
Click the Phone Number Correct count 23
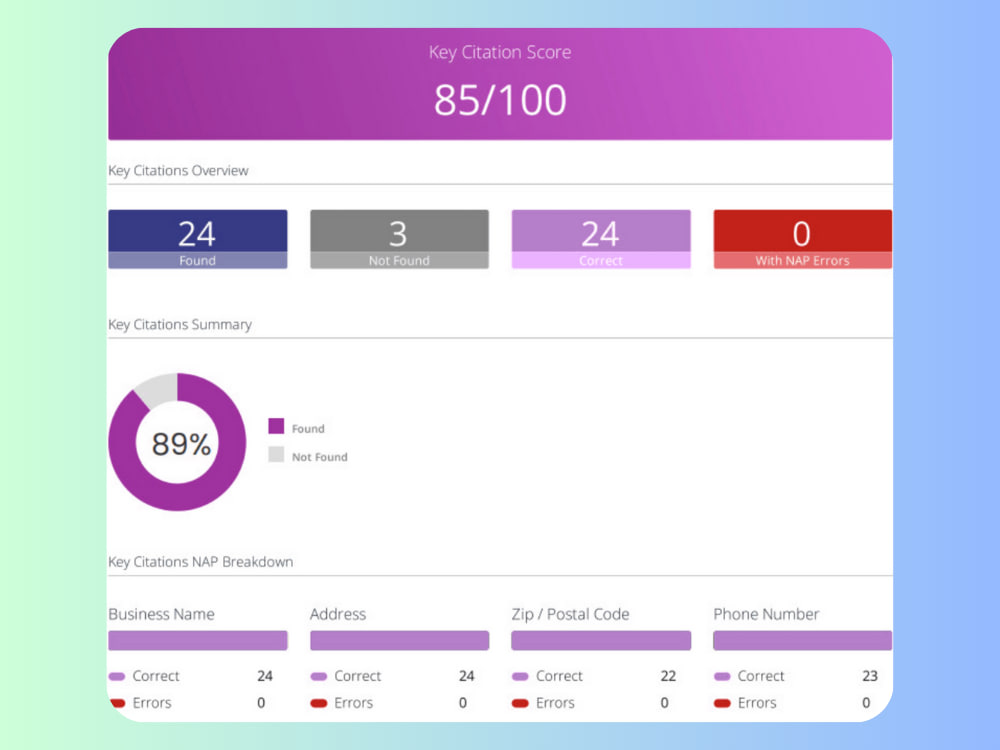pyautogui.click(x=870, y=676)
